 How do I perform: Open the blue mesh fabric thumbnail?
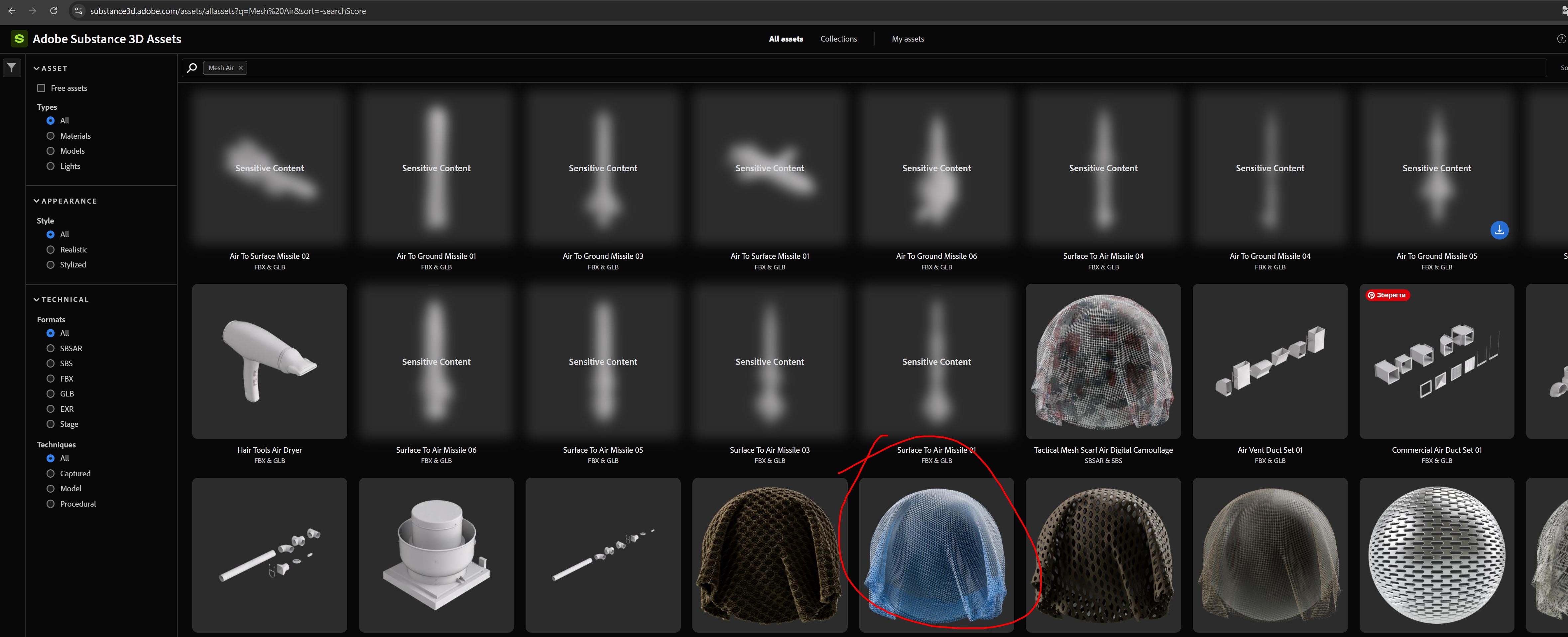pyautogui.click(x=936, y=556)
